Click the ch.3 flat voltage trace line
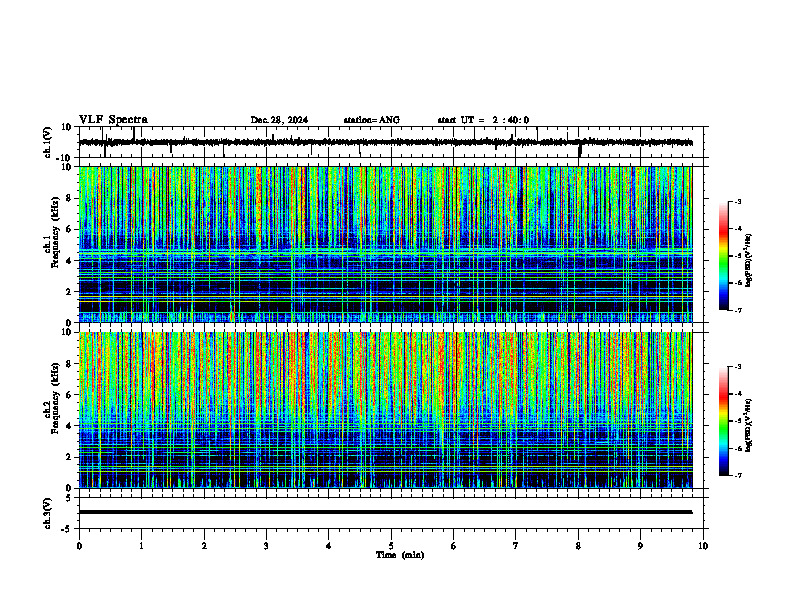This screenshot has width=792, height=612. coord(385,512)
